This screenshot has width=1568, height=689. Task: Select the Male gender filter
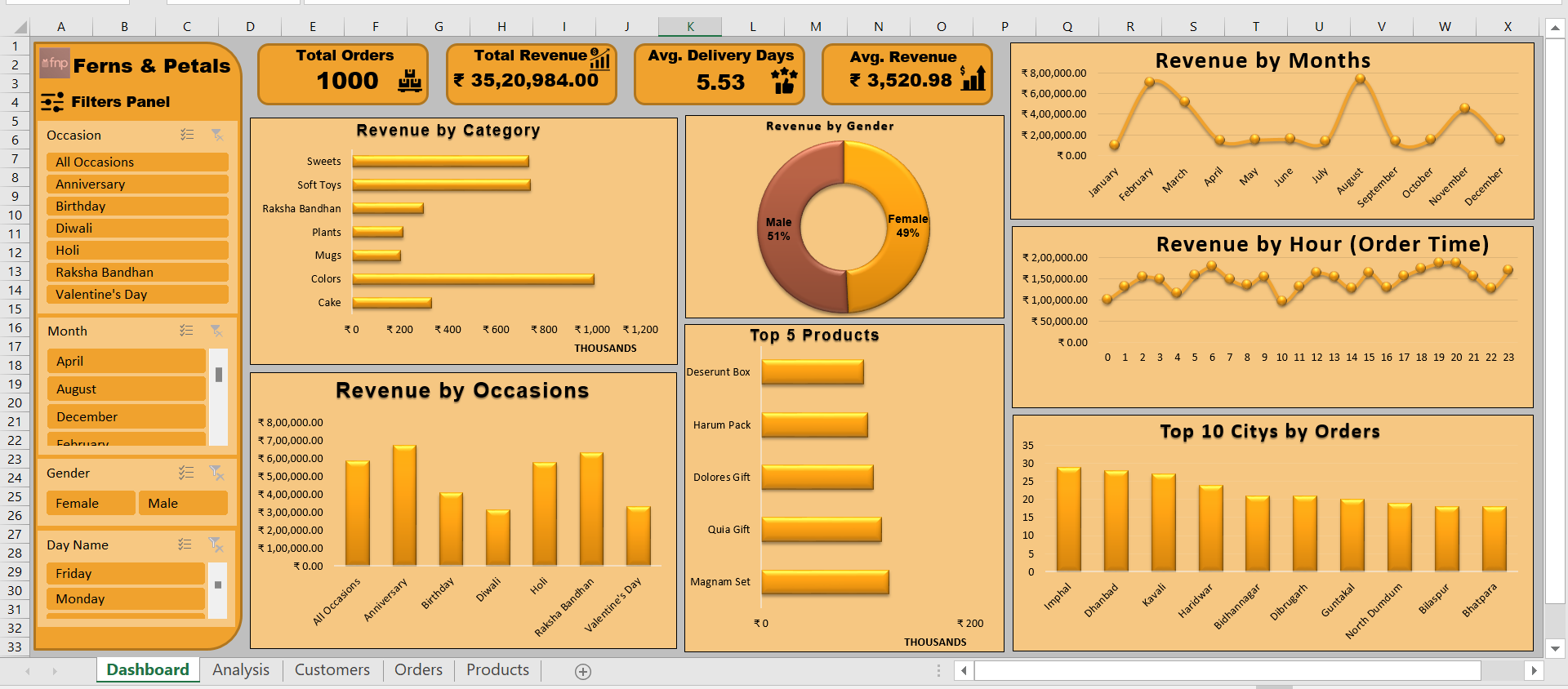click(x=183, y=503)
